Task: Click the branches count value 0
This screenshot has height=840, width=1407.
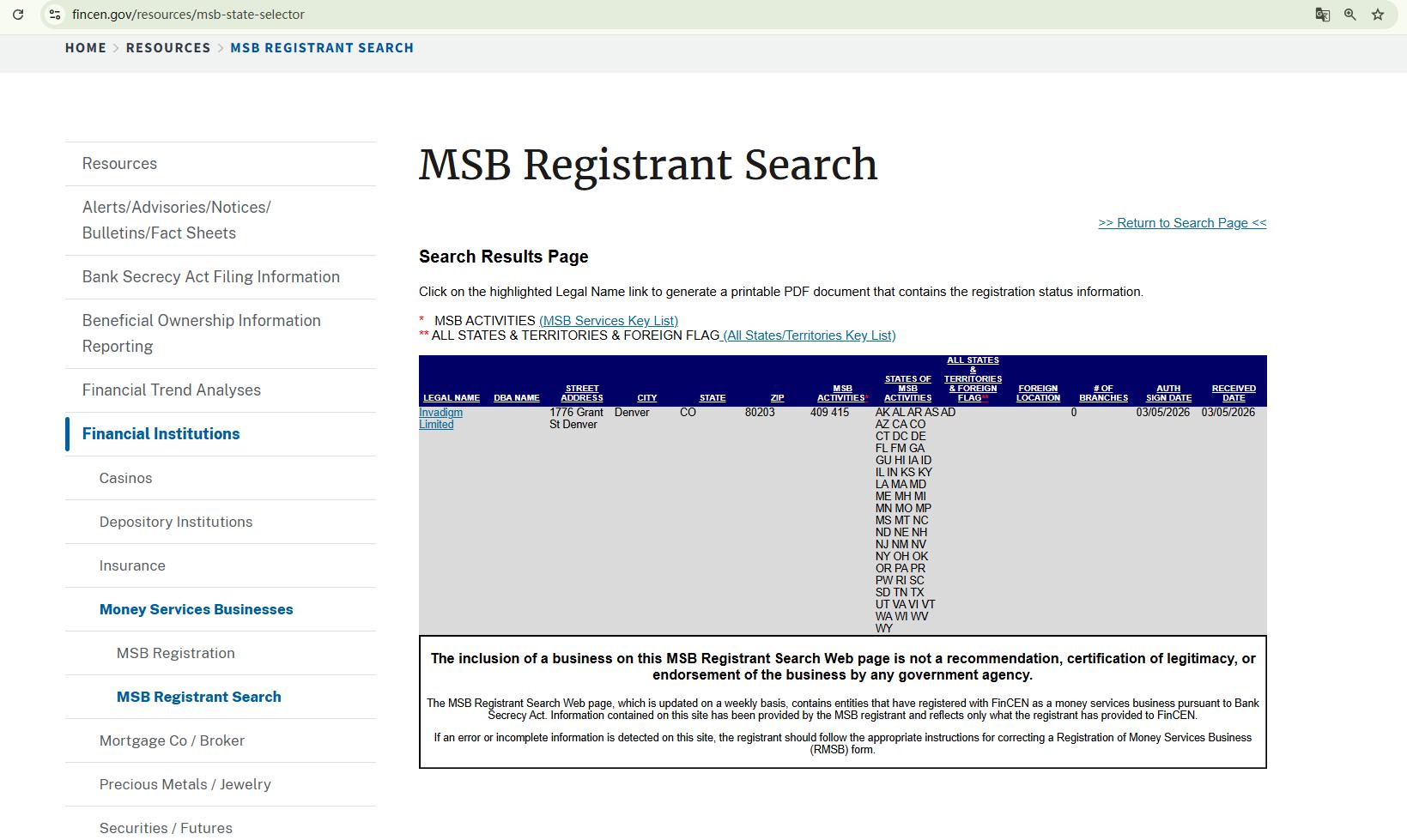Action: click(1074, 413)
